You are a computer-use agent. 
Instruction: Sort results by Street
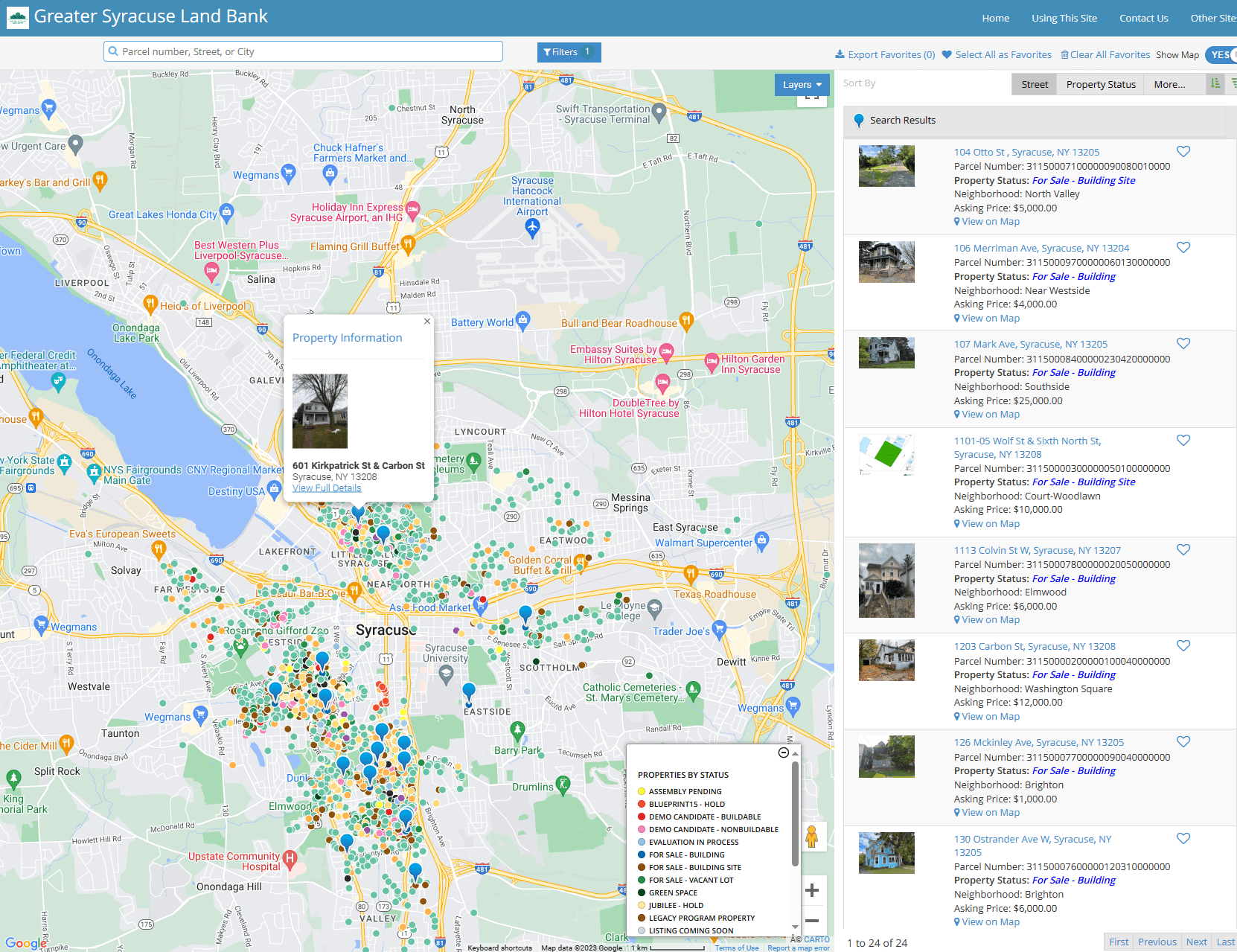(x=1035, y=84)
